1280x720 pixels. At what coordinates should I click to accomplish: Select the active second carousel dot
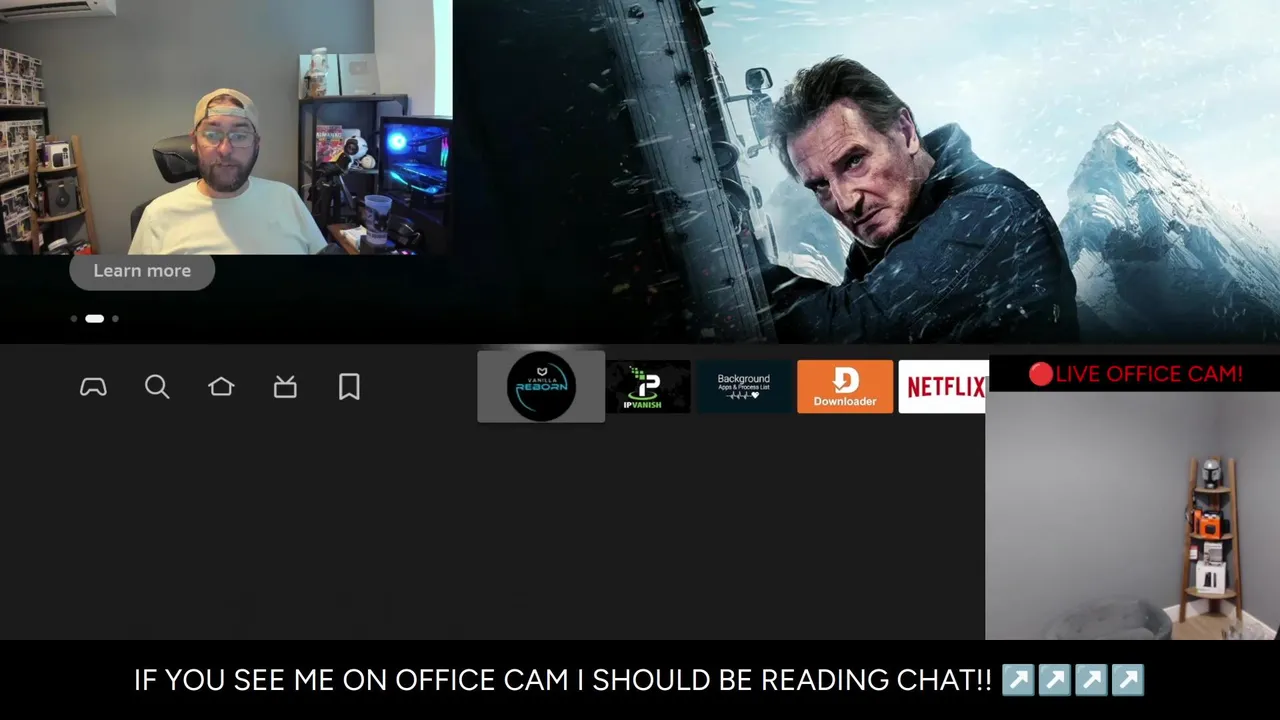pos(94,319)
